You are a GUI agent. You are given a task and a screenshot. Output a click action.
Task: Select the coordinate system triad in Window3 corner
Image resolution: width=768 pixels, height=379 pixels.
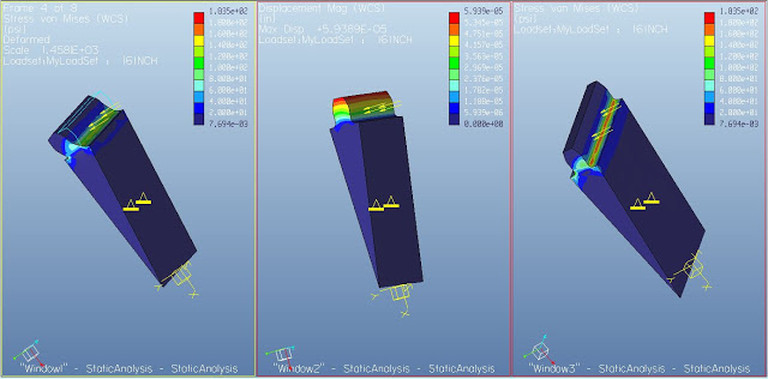[x=538, y=350]
